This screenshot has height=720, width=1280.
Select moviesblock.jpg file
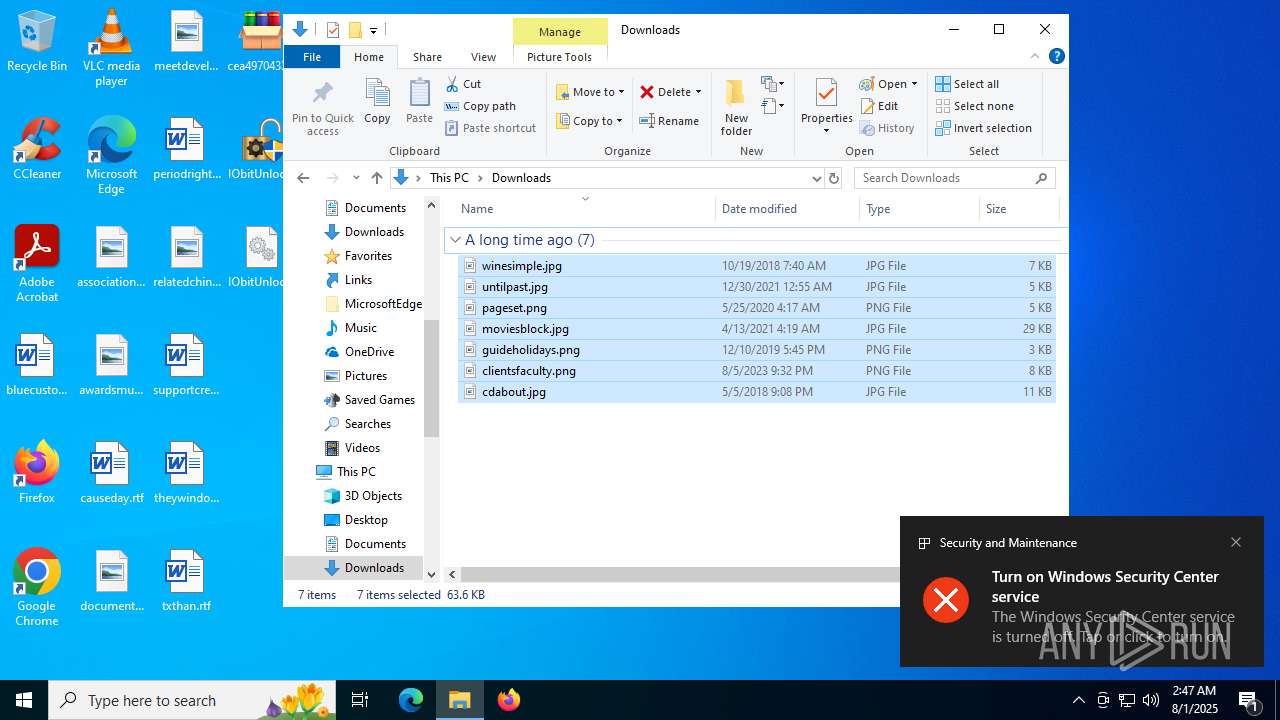756,329
